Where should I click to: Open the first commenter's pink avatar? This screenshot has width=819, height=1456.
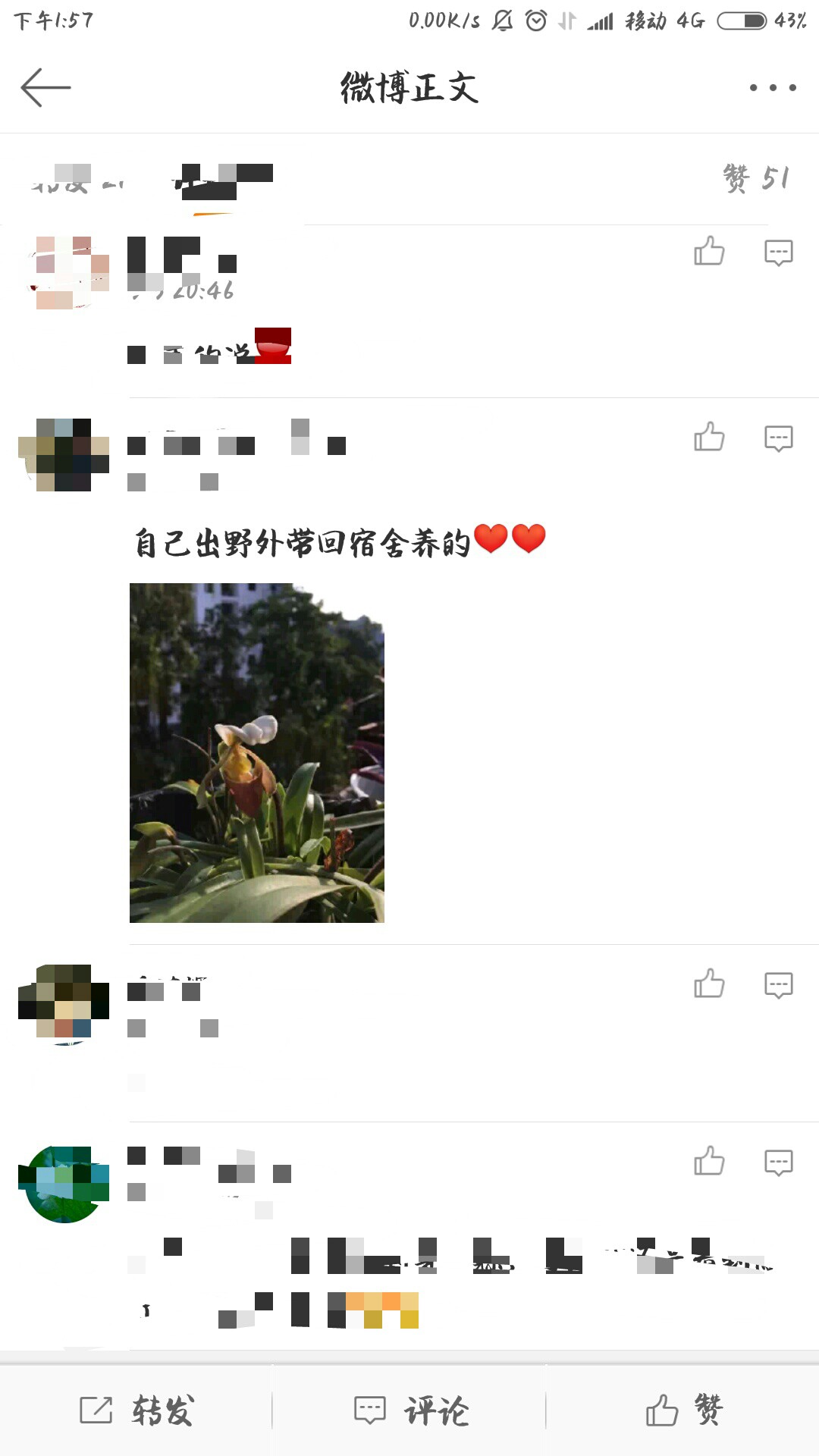point(64,273)
